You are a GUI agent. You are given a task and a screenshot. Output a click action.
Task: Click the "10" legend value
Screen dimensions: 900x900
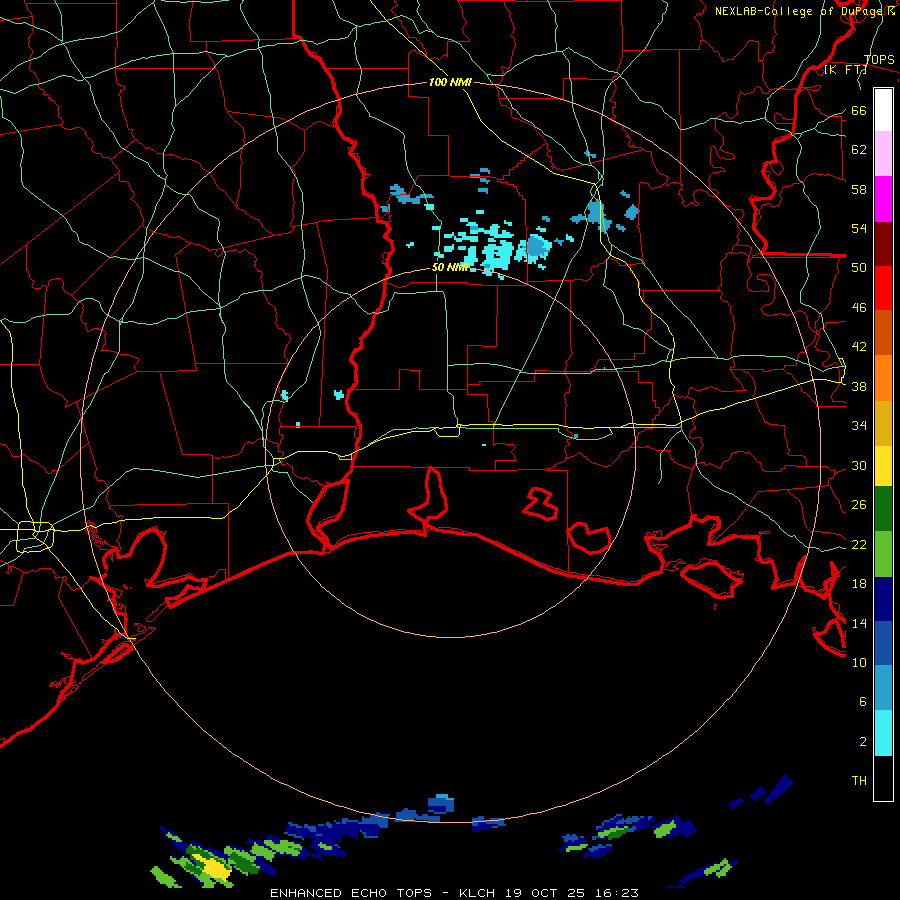point(859,663)
